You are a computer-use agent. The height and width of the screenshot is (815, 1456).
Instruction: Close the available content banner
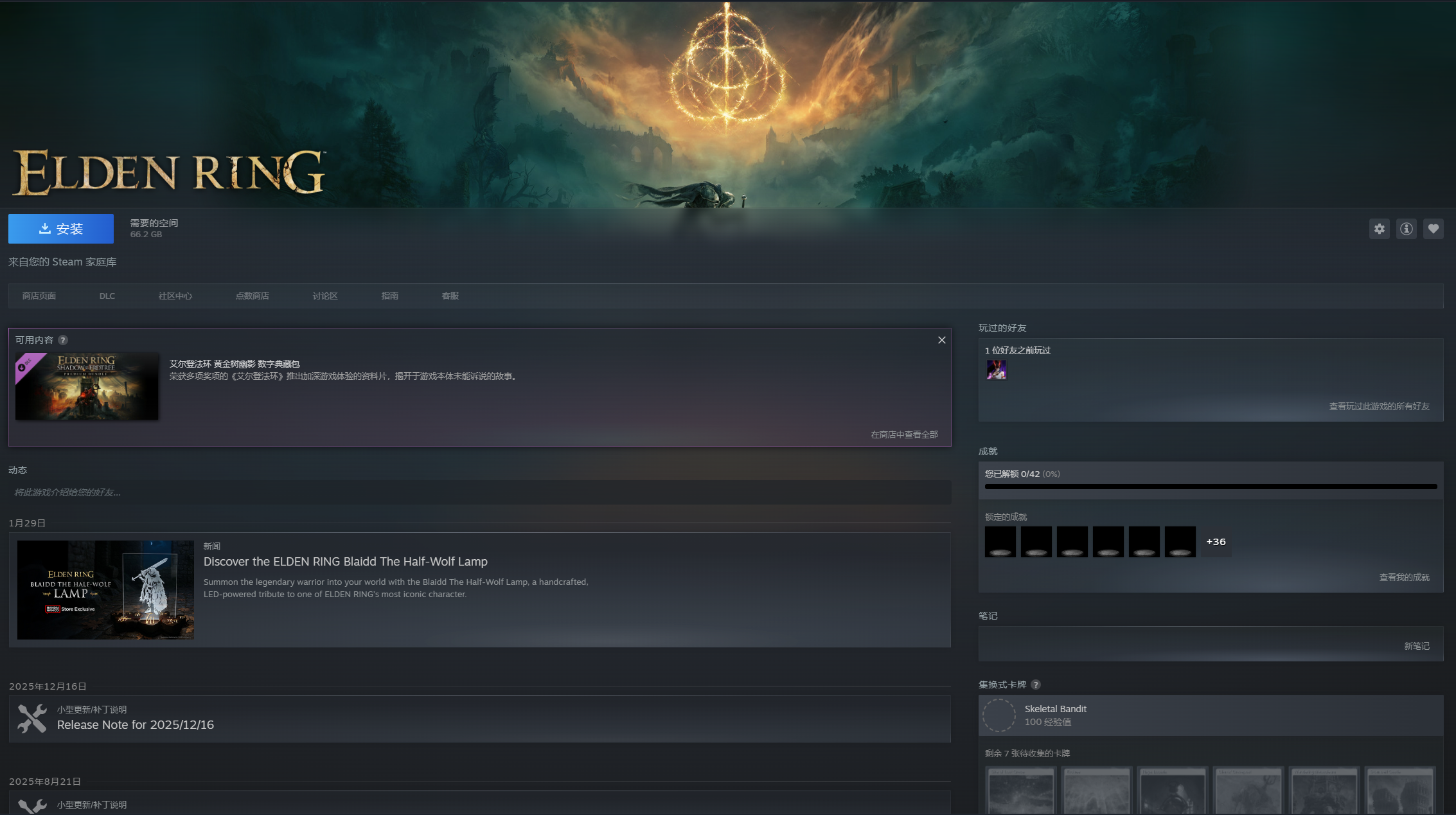point(941,340)
